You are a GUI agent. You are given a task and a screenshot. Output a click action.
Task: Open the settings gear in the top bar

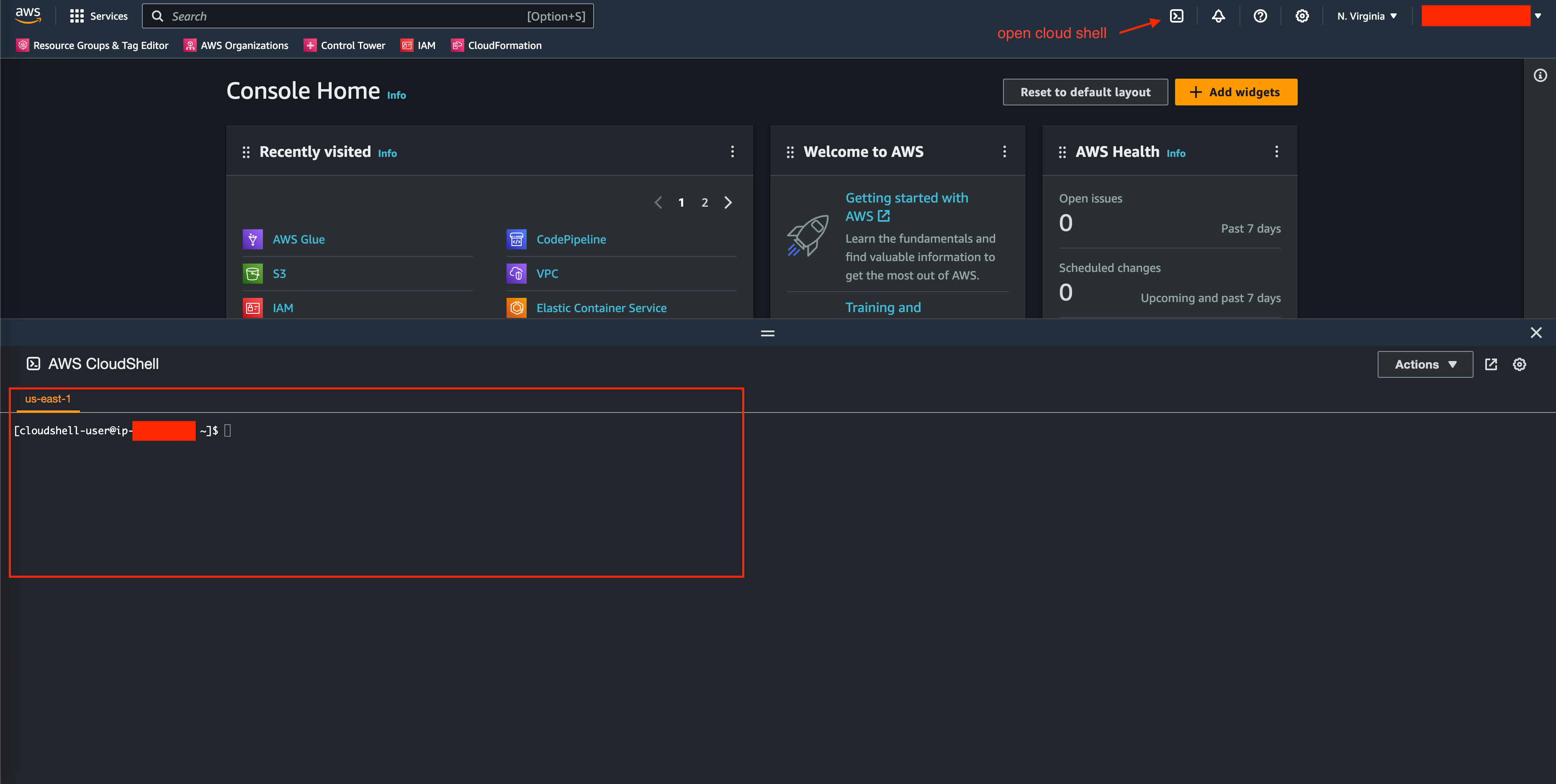click(x=1302, y=16)
